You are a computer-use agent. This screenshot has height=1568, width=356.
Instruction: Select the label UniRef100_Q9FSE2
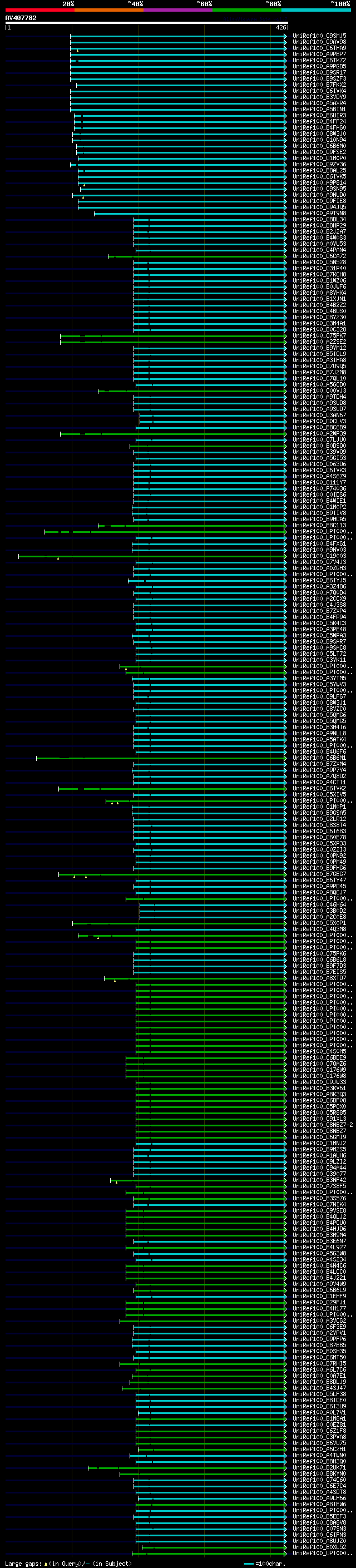pos(319,152)
